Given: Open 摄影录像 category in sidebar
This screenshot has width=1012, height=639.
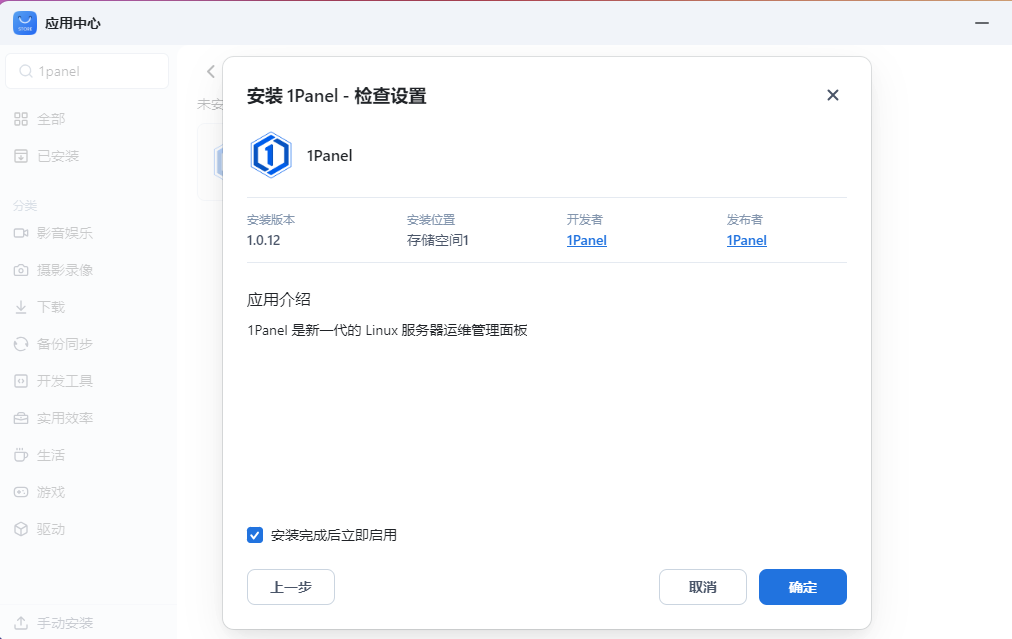Looking at the screenshot, I should pos(64,270).
